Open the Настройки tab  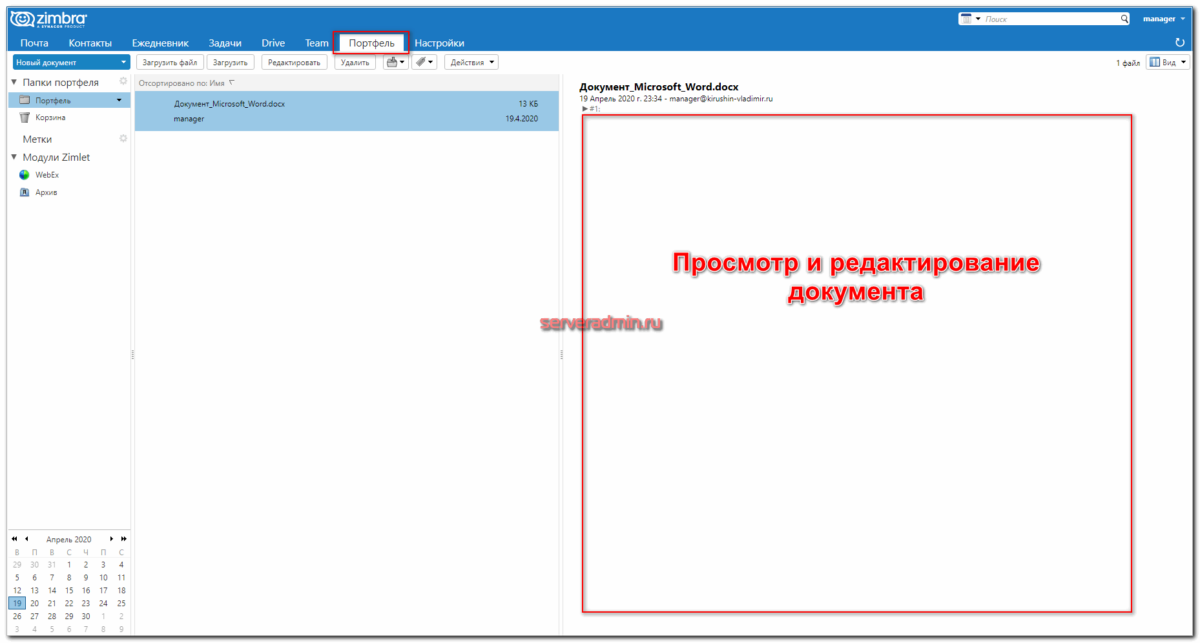[x=439, y=43]
